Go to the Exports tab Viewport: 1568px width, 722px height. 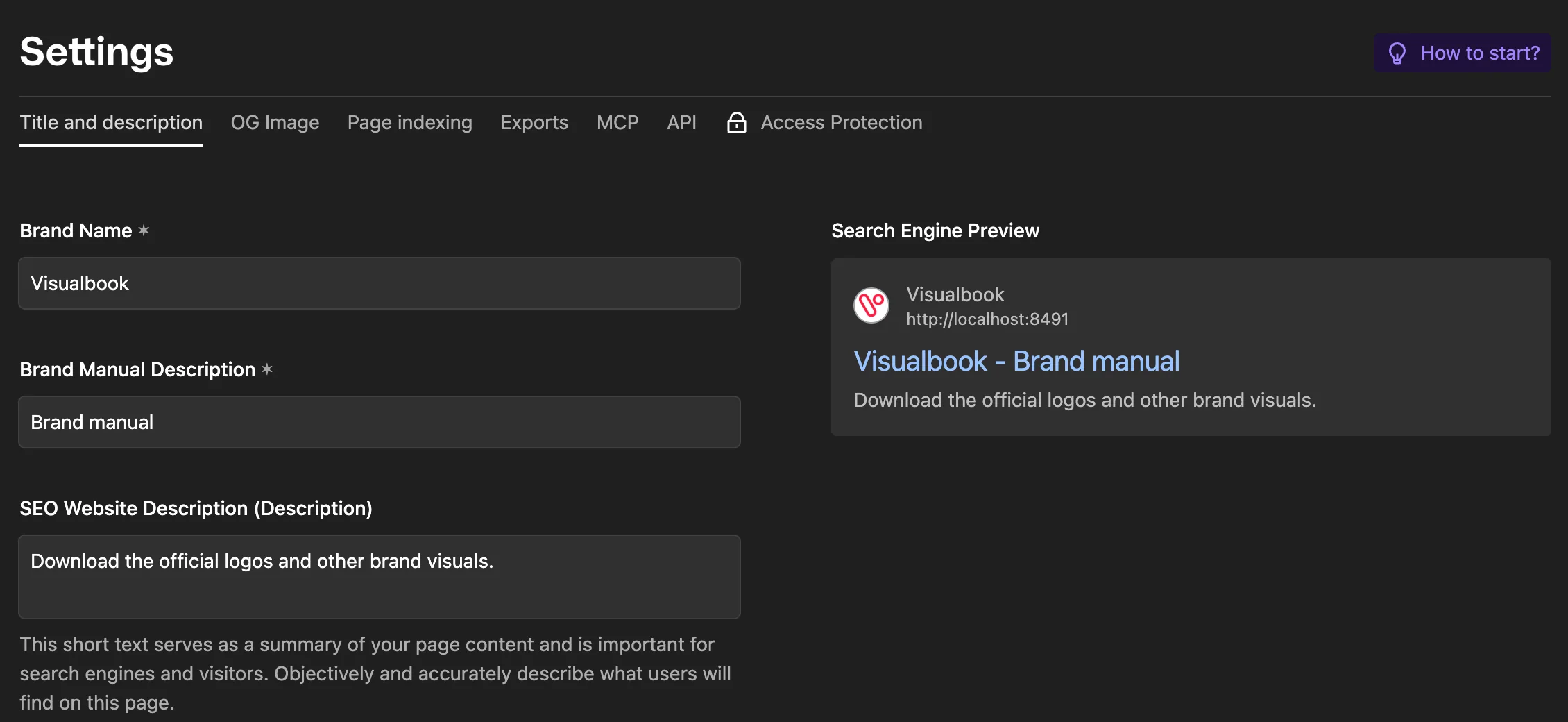pyautogui.click(x=534, y=122)
